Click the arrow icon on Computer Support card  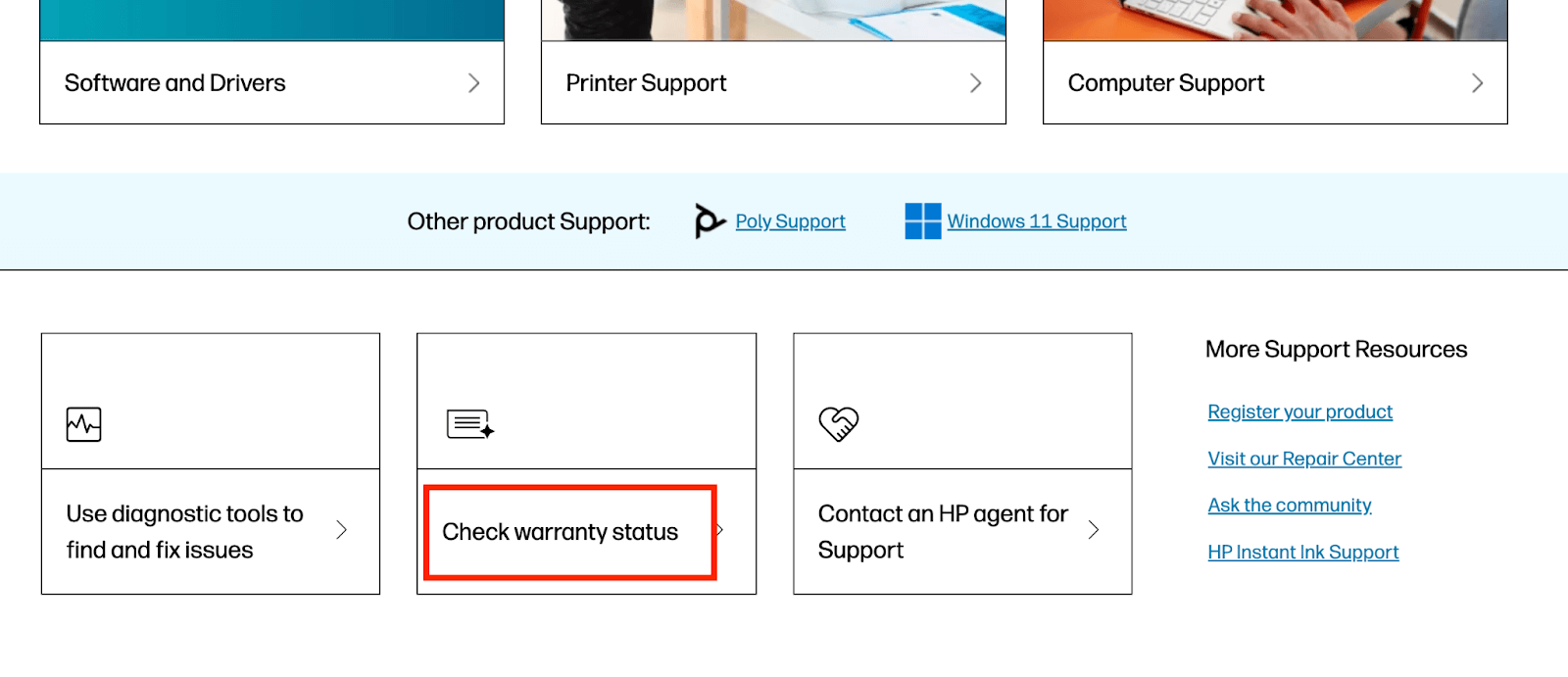(1480, 83)
